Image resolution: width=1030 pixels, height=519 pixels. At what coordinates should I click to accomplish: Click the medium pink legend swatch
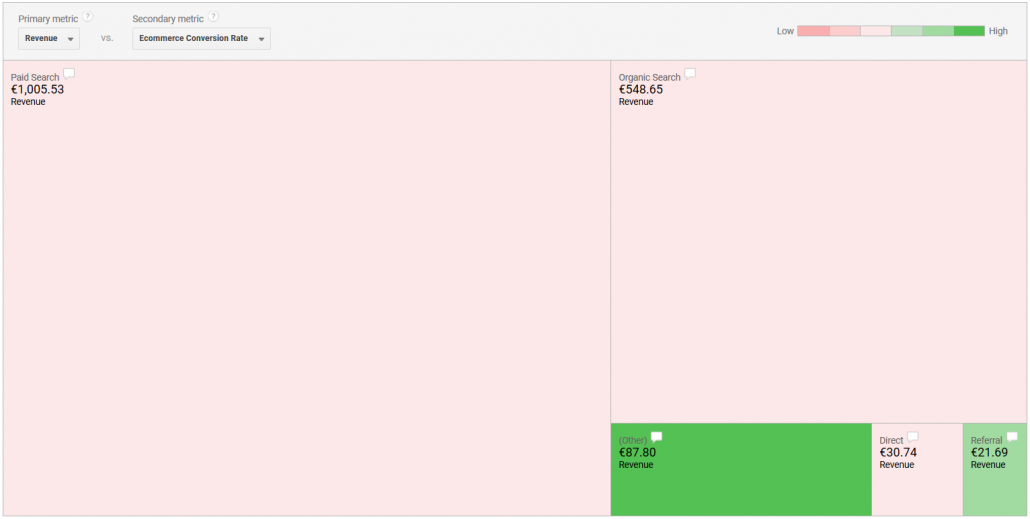tap(845, 31)
